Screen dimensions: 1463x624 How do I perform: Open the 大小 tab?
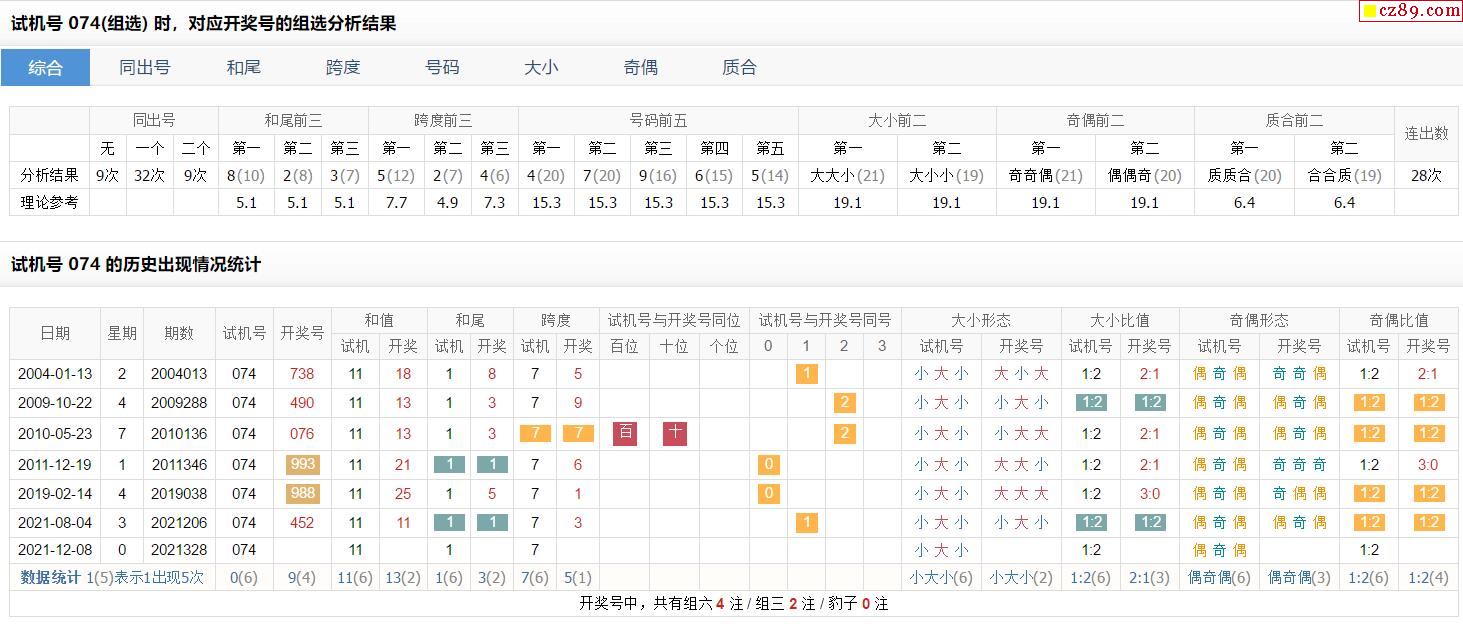[x=541, y=68]
